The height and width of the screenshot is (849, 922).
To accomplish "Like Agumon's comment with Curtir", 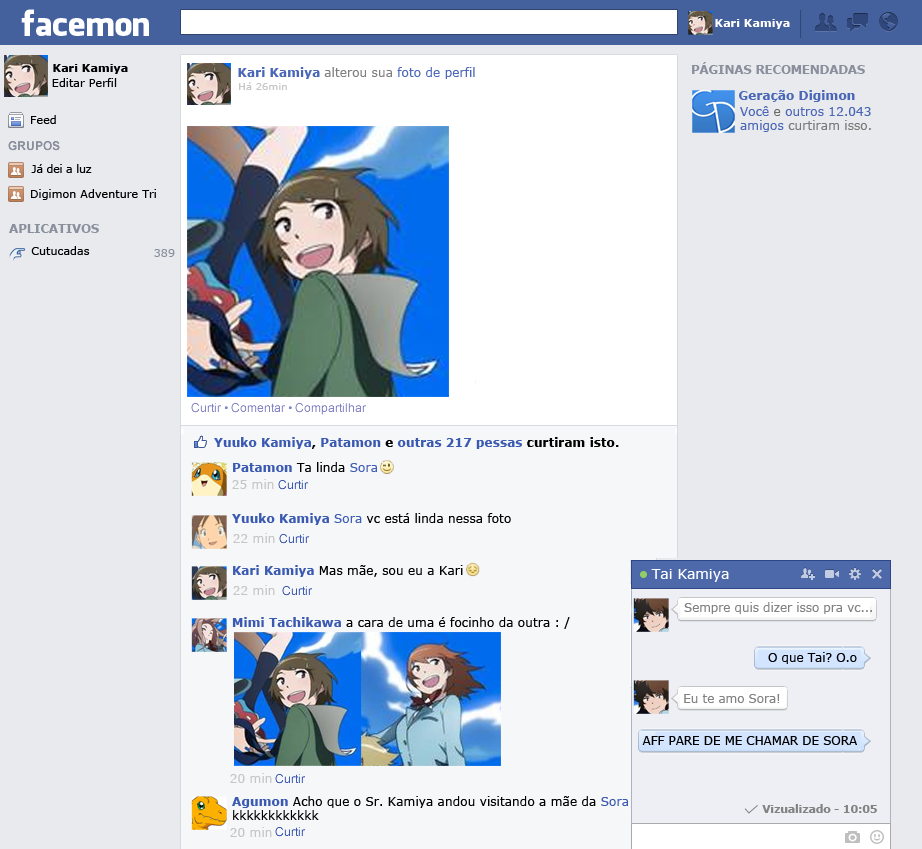I will pos(290,832).
